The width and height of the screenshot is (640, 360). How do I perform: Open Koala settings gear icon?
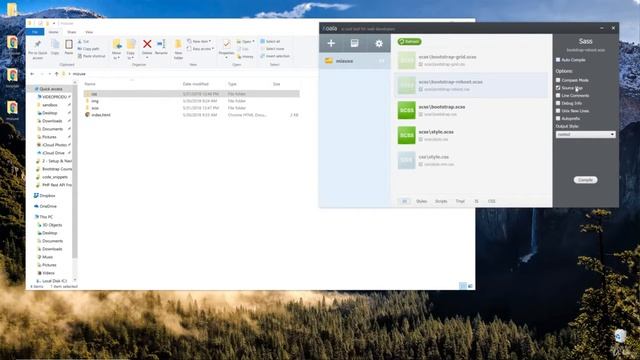click(379, 43)
